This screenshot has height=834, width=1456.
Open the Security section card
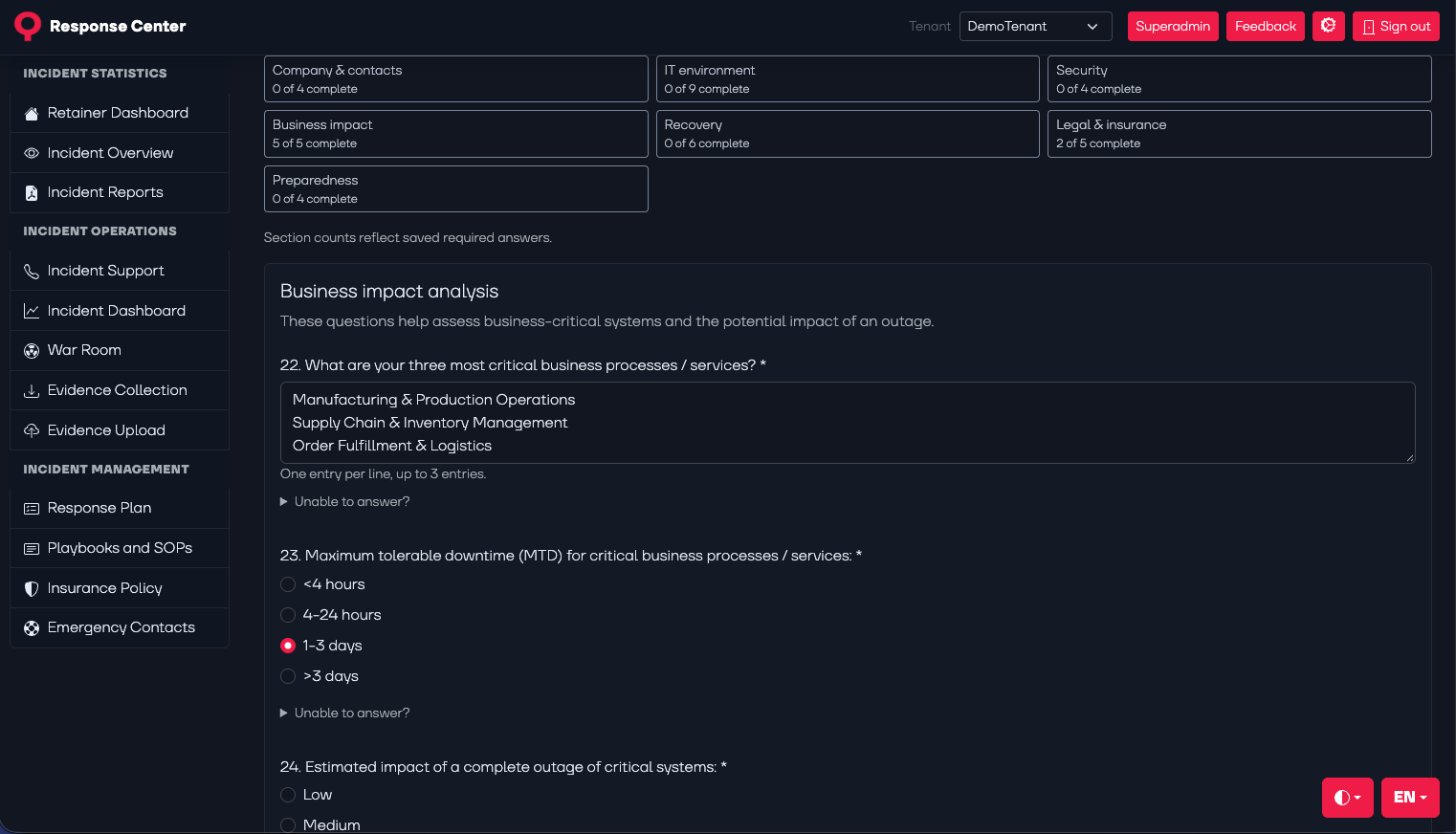tap(1240, 79)
